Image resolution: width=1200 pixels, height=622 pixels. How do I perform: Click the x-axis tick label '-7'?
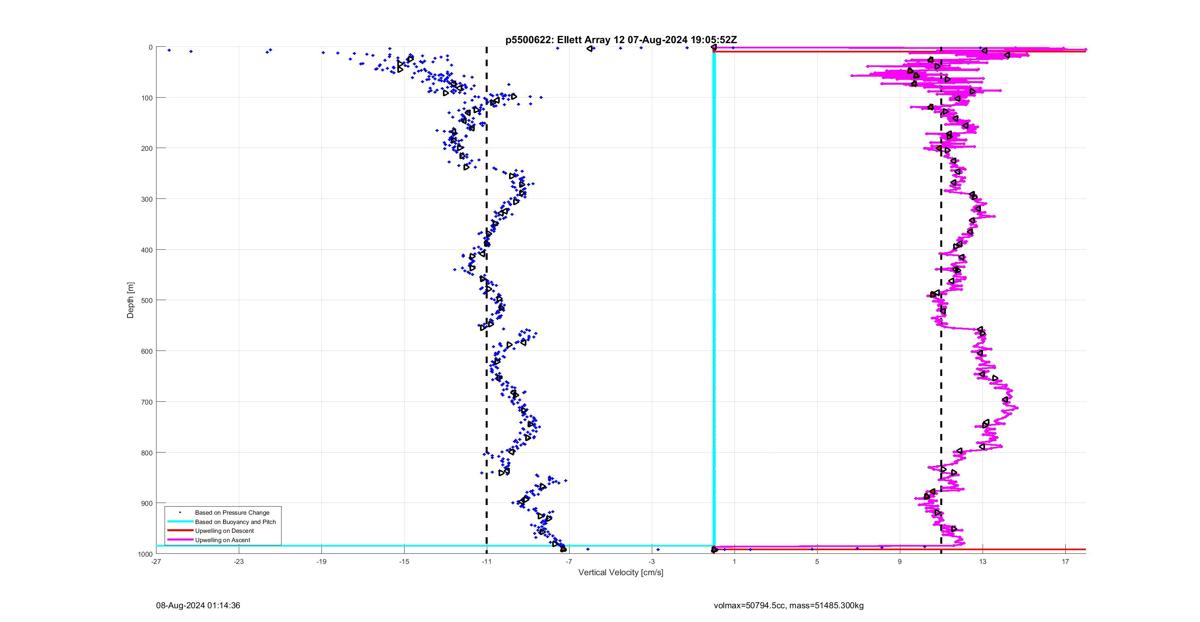click(x=569, y=561)
